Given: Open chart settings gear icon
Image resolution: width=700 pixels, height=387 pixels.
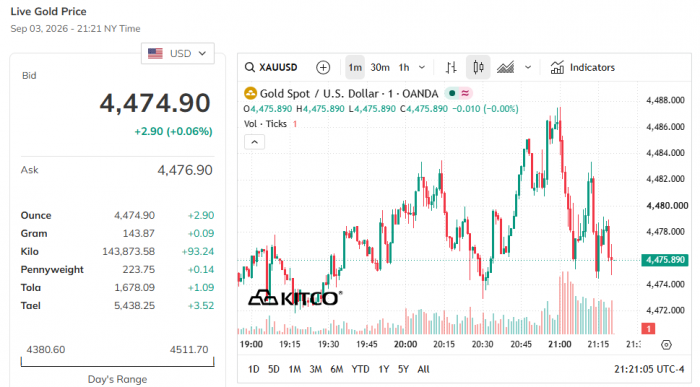Looking at the screenshot, I should (x=666, y=345).
